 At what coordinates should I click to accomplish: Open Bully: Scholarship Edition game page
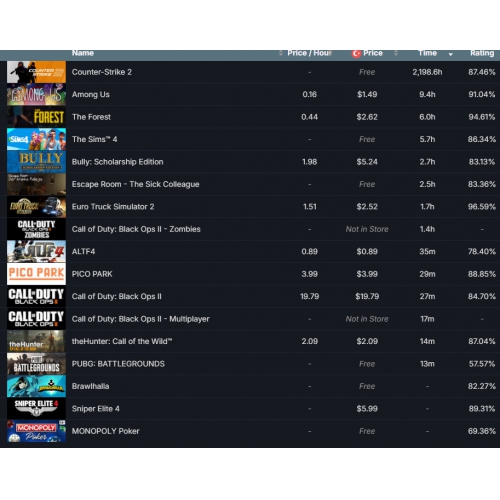[x=118, y=162]
